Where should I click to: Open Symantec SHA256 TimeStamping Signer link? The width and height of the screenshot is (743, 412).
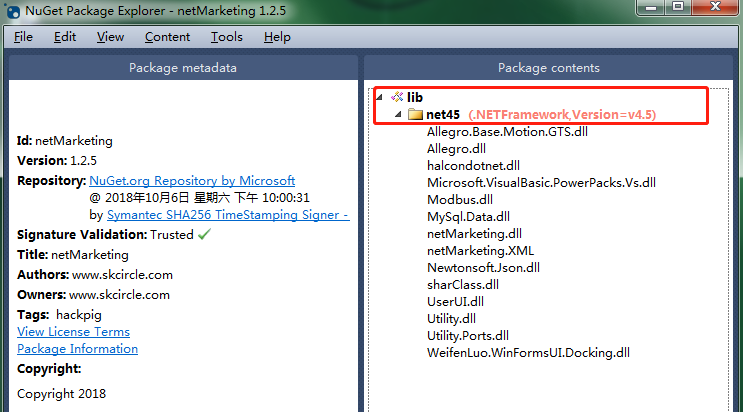pyautogui.click(x=228, y=215)
